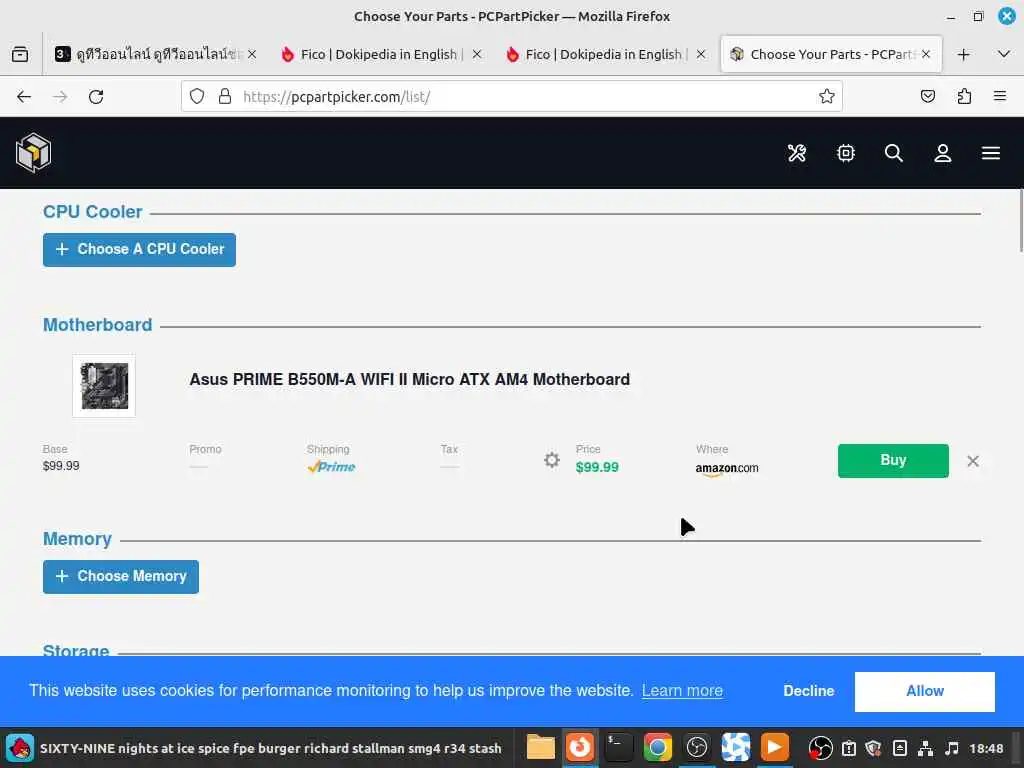Click the music note tray icon

(x=952, y=748)
